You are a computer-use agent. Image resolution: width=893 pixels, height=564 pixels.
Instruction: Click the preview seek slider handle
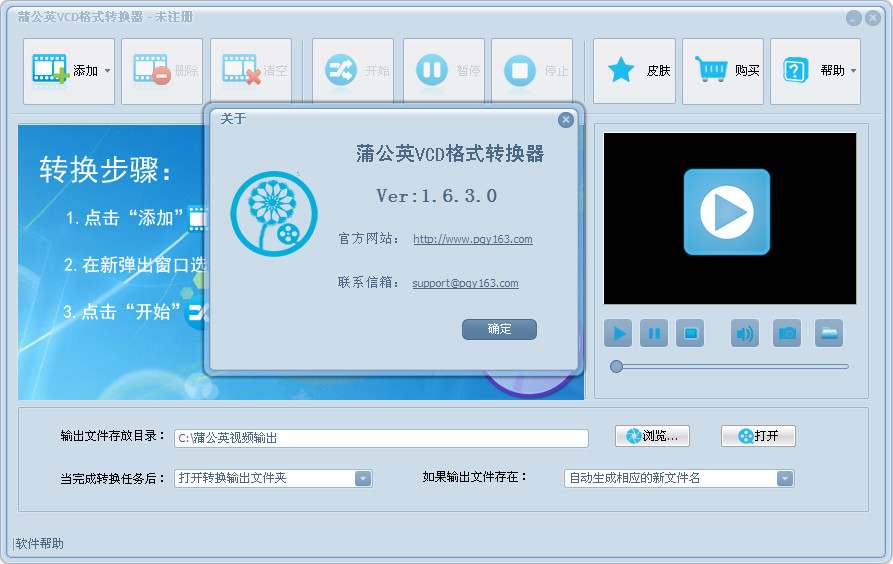[616, 366]
